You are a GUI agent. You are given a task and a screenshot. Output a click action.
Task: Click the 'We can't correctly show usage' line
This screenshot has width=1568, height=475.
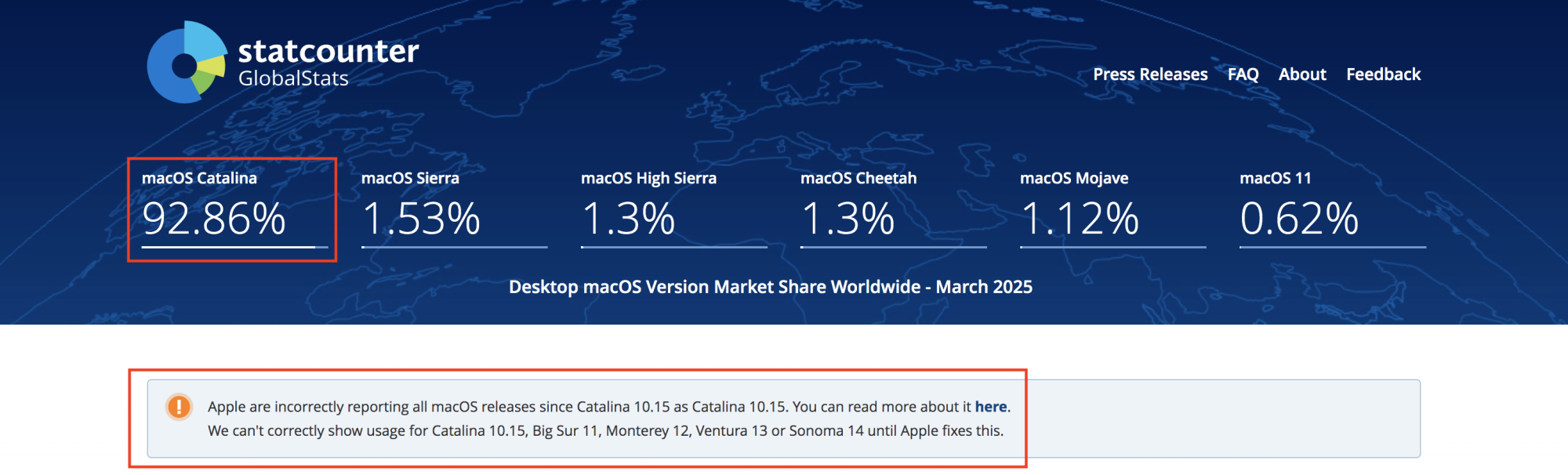605,430
